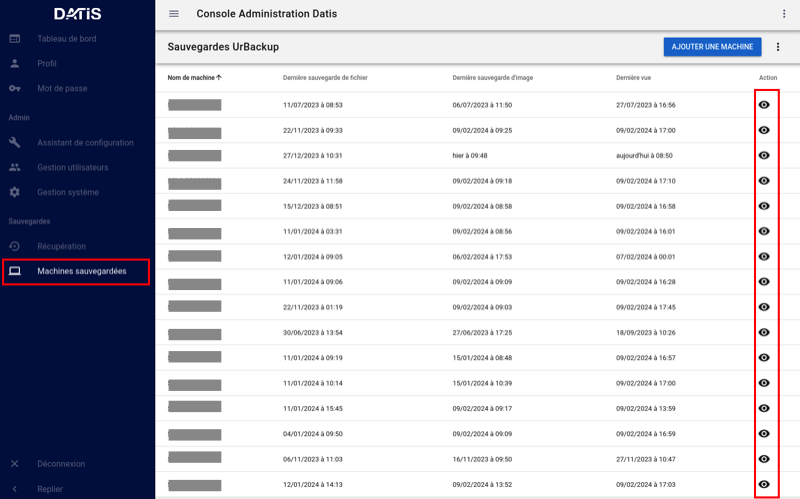Screen dimensions: 800x499
Task: Click image backup cell 09/02/2024 à 13:52
Action: click(482, 484)
